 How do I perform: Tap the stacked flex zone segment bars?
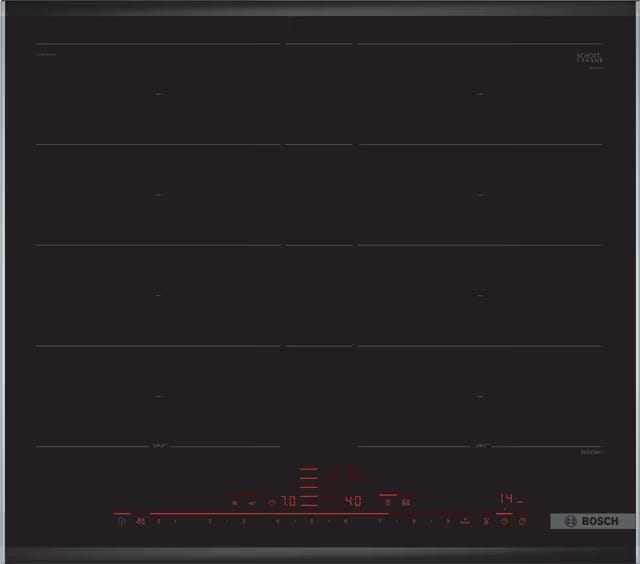309,487
